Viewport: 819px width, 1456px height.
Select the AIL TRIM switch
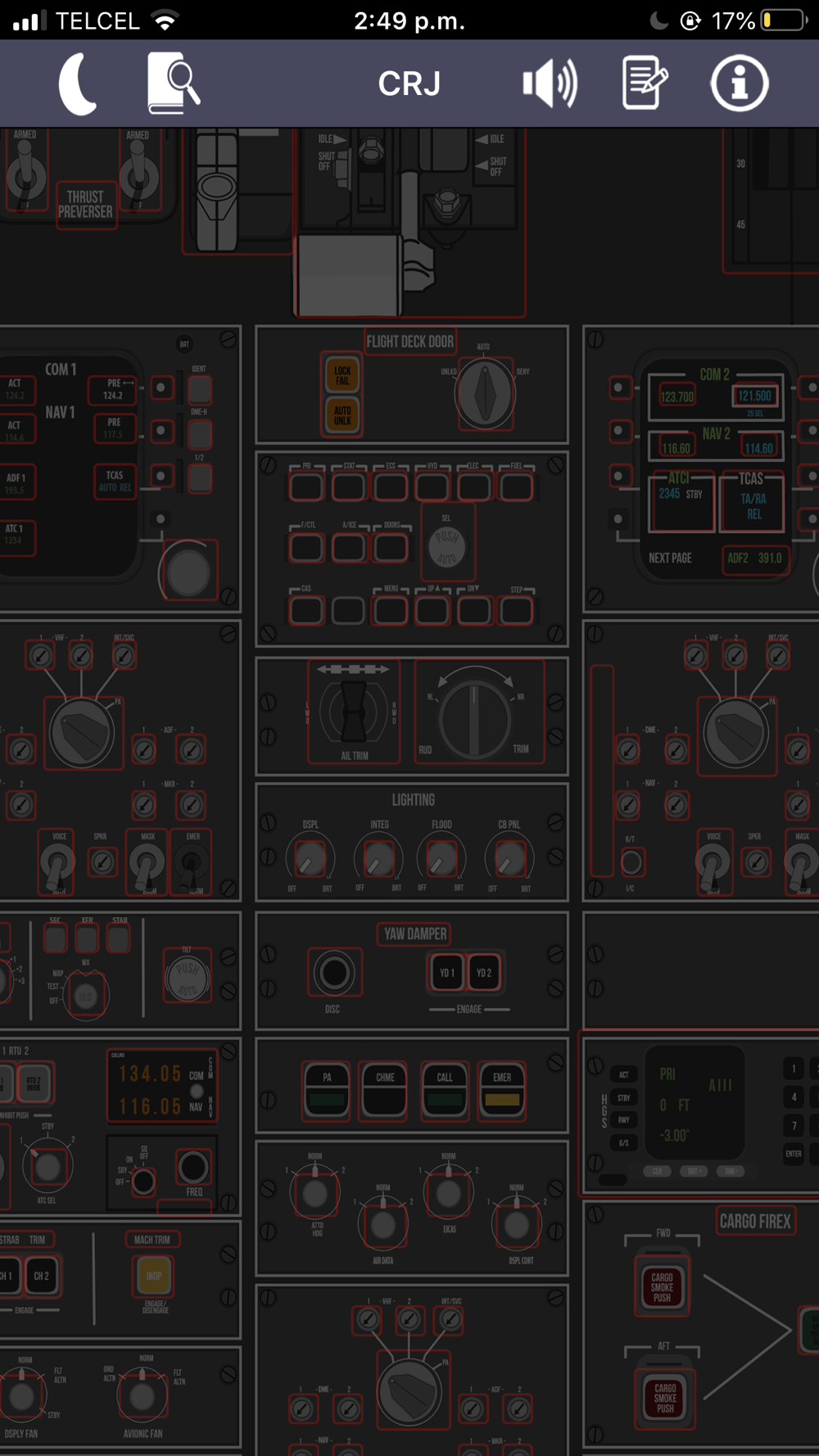pyautogui.click(x=354, y=712)
